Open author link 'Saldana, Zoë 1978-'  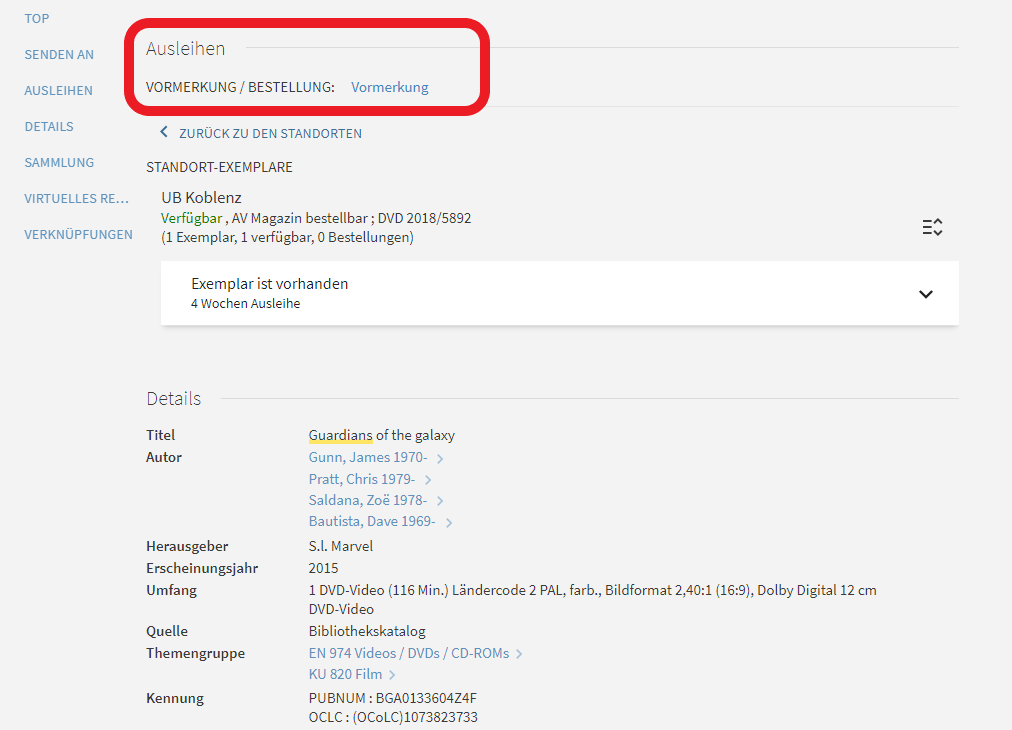click(x=368, y=501)
